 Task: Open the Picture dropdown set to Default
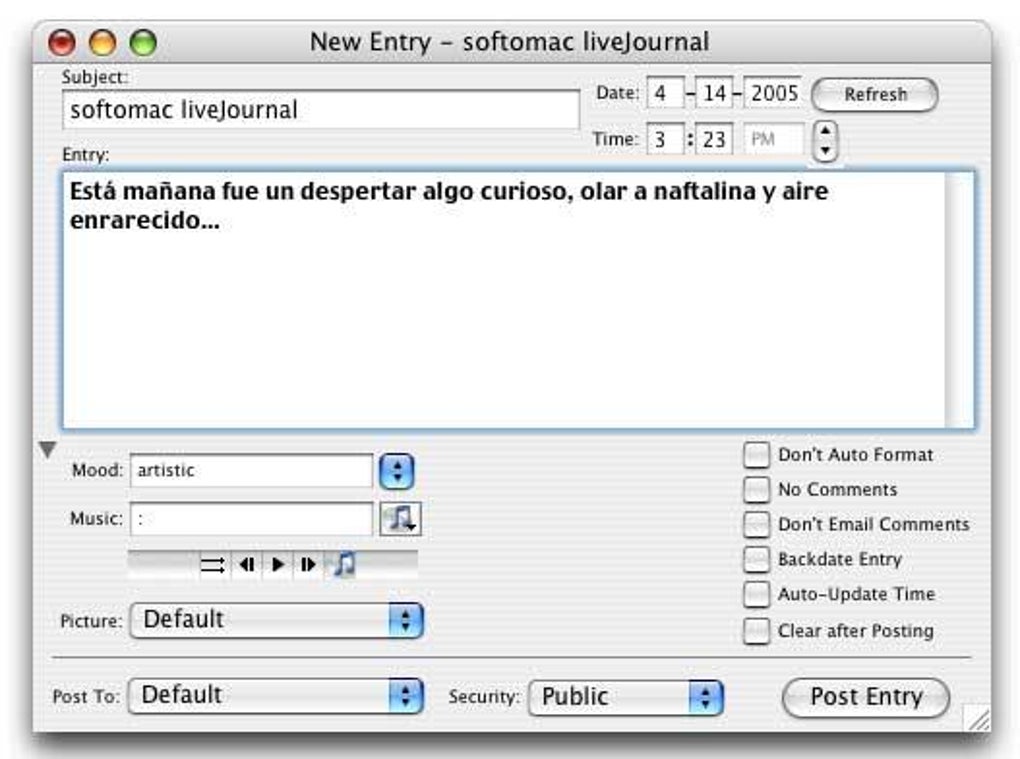click(276, 620)
